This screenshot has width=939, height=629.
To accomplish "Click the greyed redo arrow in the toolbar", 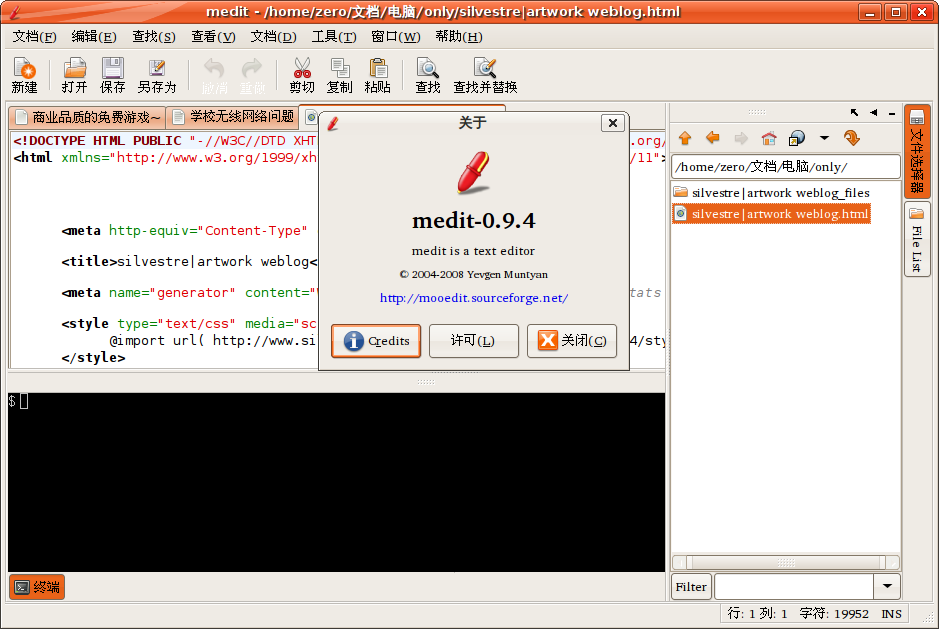I will coord(252,75).
